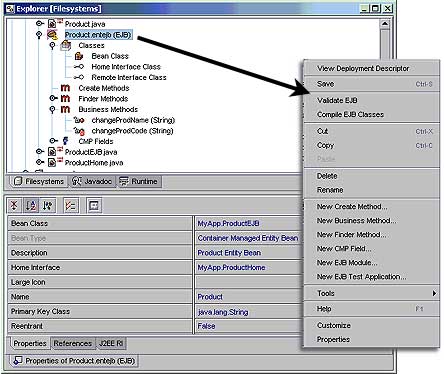
Task: Expand the ProductHome.java node
Action: (x=40, y=162)
